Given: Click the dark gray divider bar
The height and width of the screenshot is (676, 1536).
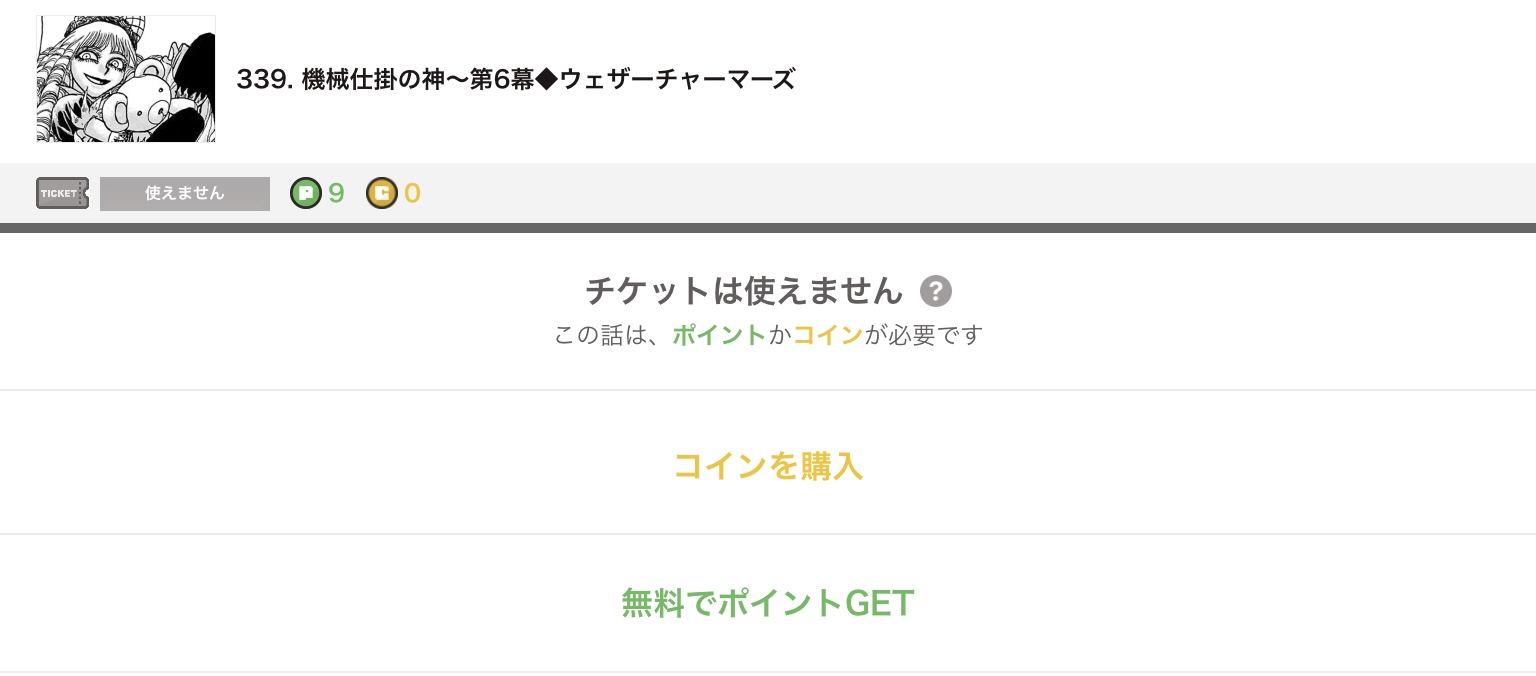Looking at the screenshot, I should (768, 228).
